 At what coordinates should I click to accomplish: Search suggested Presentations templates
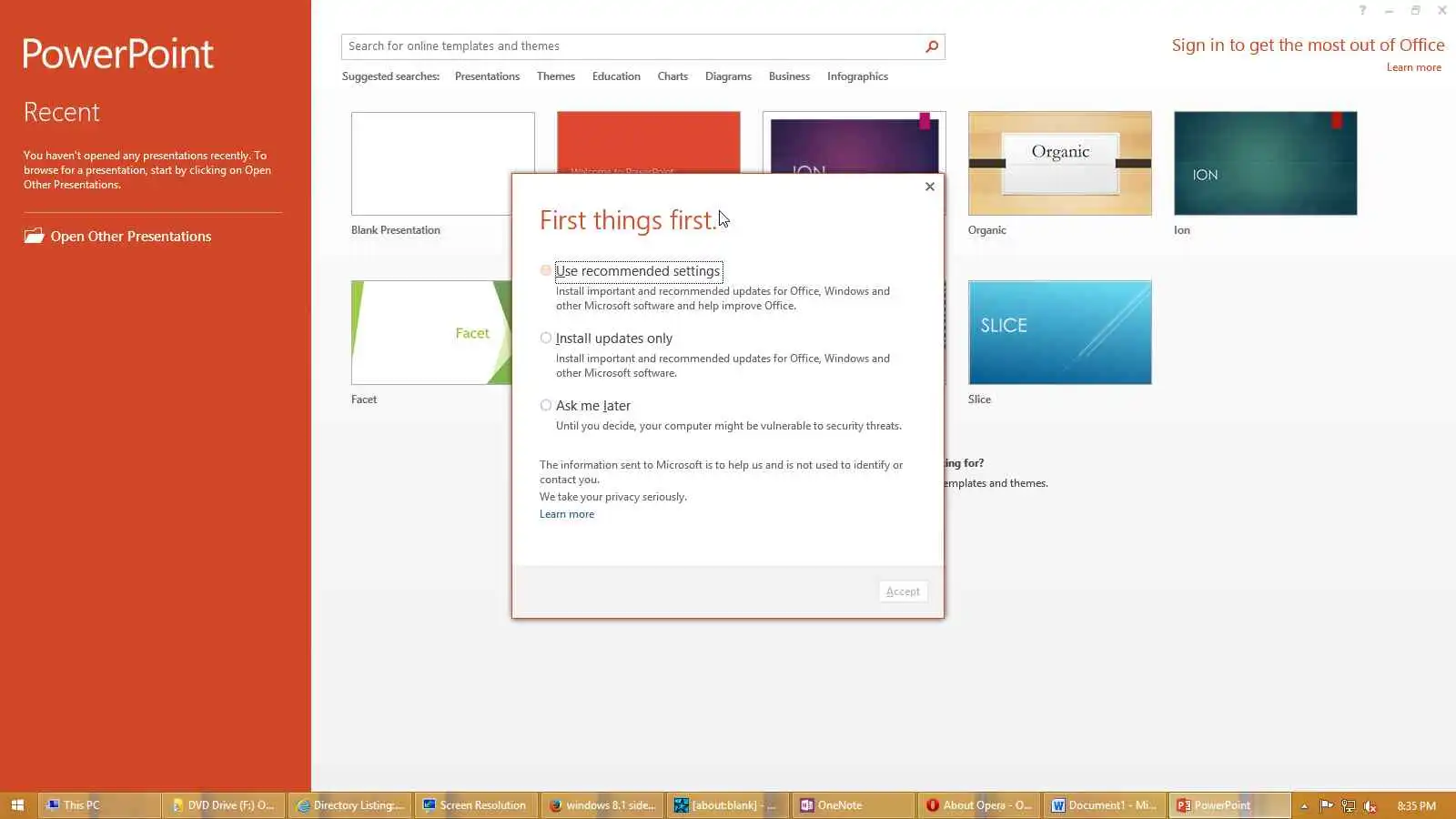point(487,76)
